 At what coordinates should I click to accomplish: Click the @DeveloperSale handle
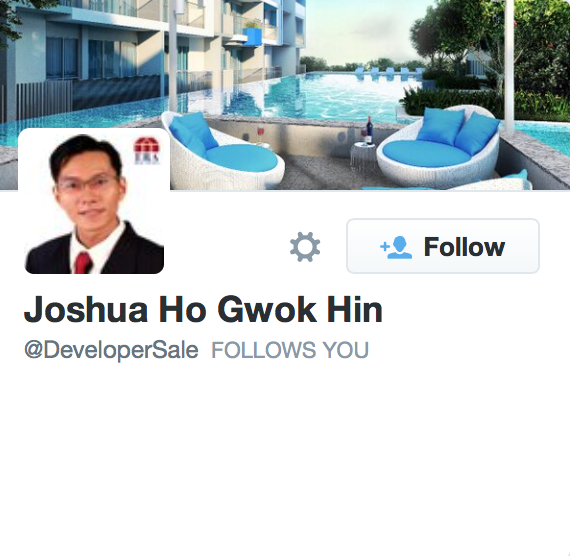pos(111,350)
